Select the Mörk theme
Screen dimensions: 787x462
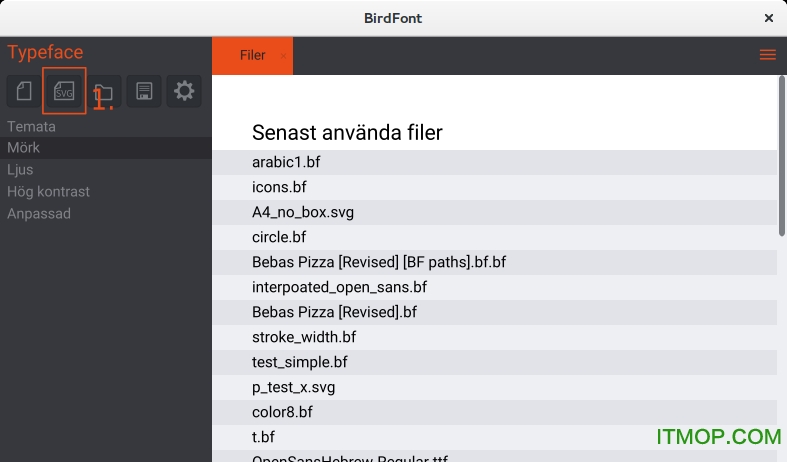[24, 148]
